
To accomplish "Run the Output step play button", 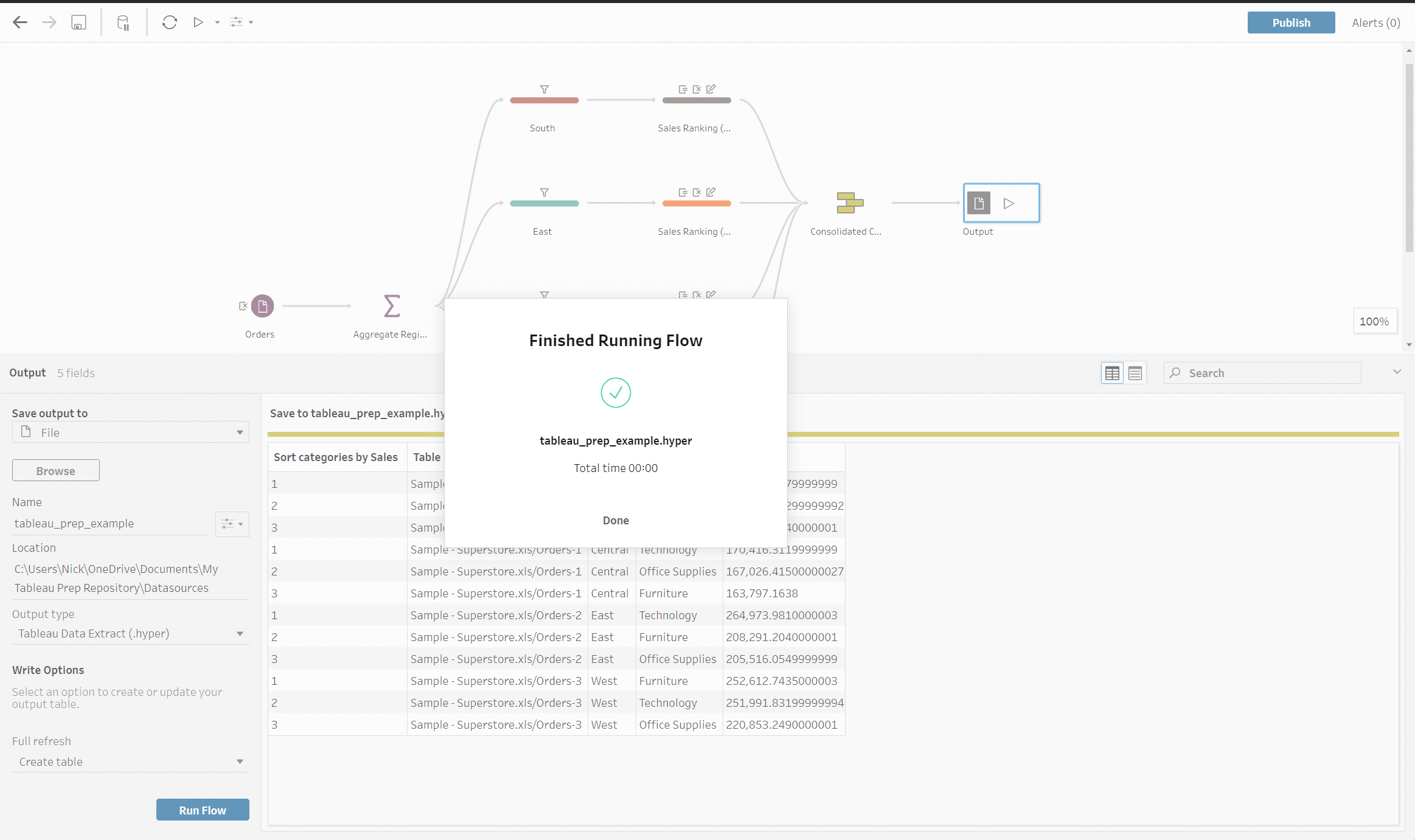I will point(1009,203).
